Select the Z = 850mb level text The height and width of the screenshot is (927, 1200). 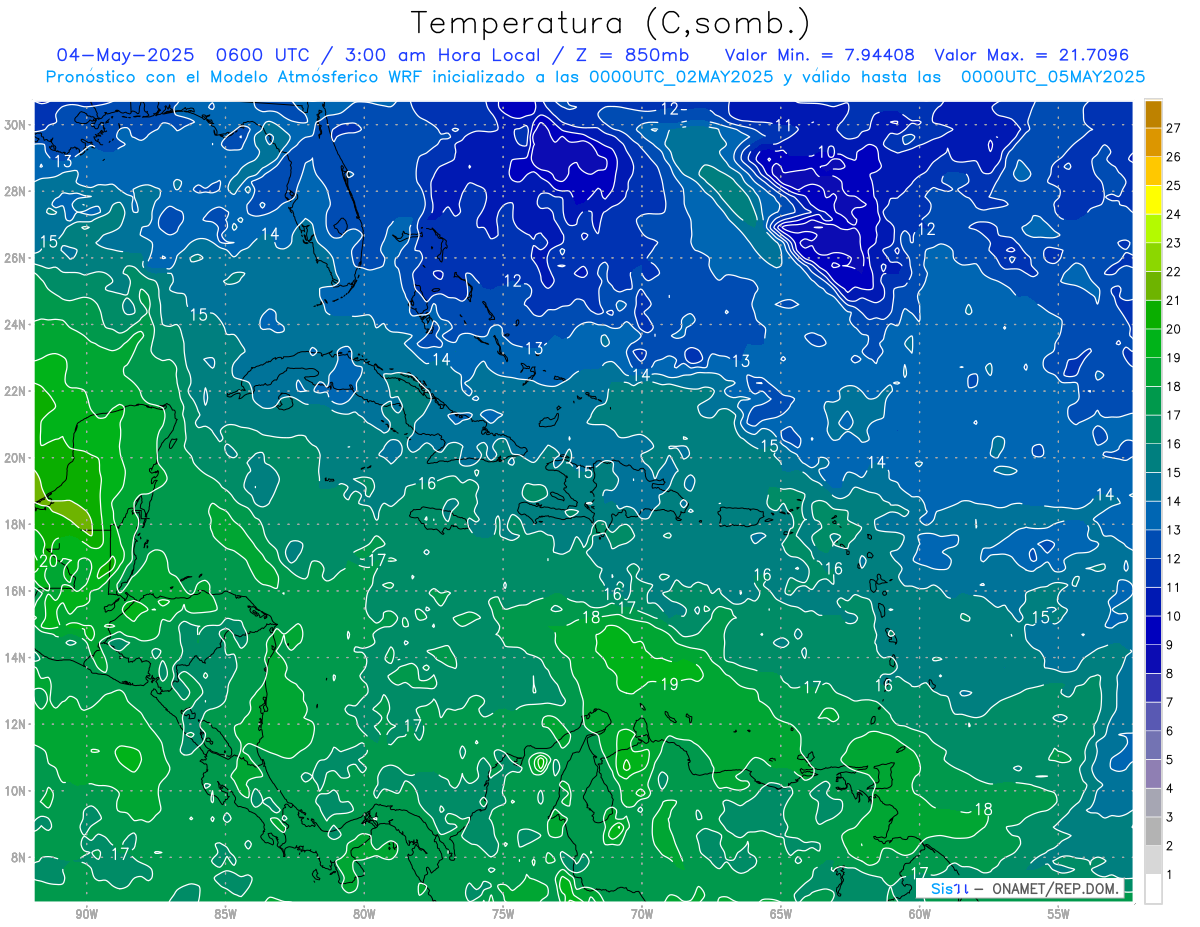[x=631, y=55]
